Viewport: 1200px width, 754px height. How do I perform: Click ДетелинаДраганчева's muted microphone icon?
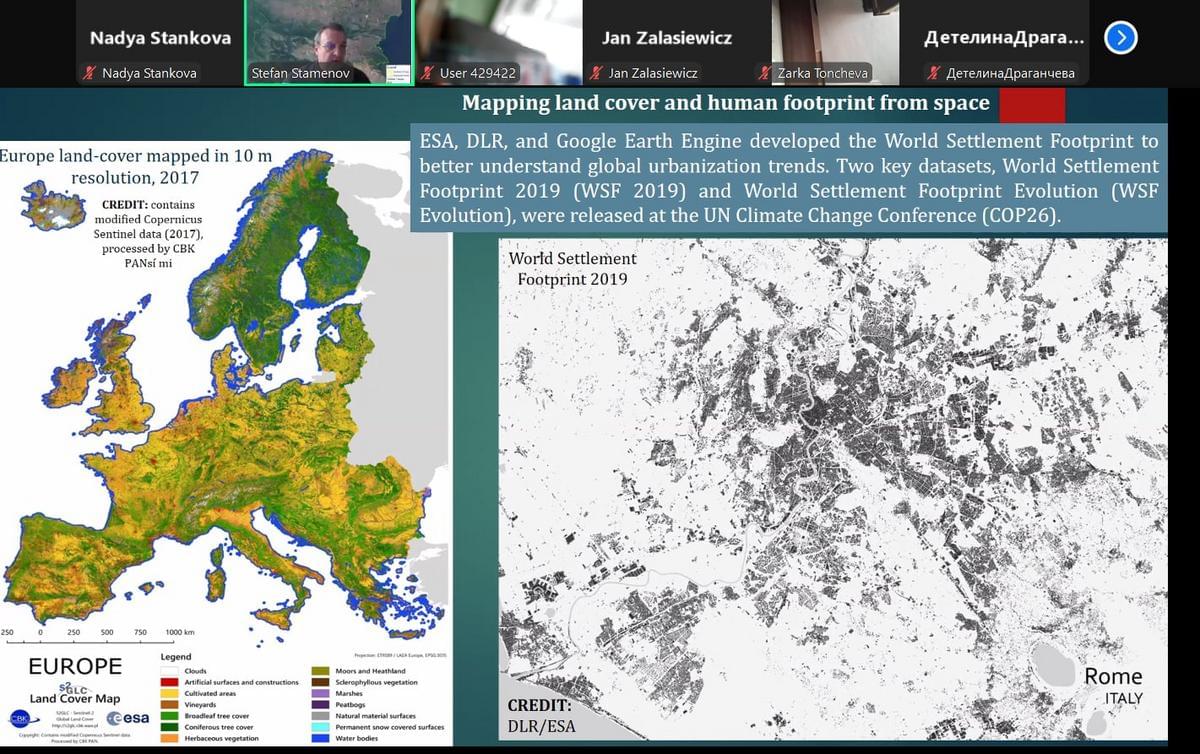pos(935,73)
